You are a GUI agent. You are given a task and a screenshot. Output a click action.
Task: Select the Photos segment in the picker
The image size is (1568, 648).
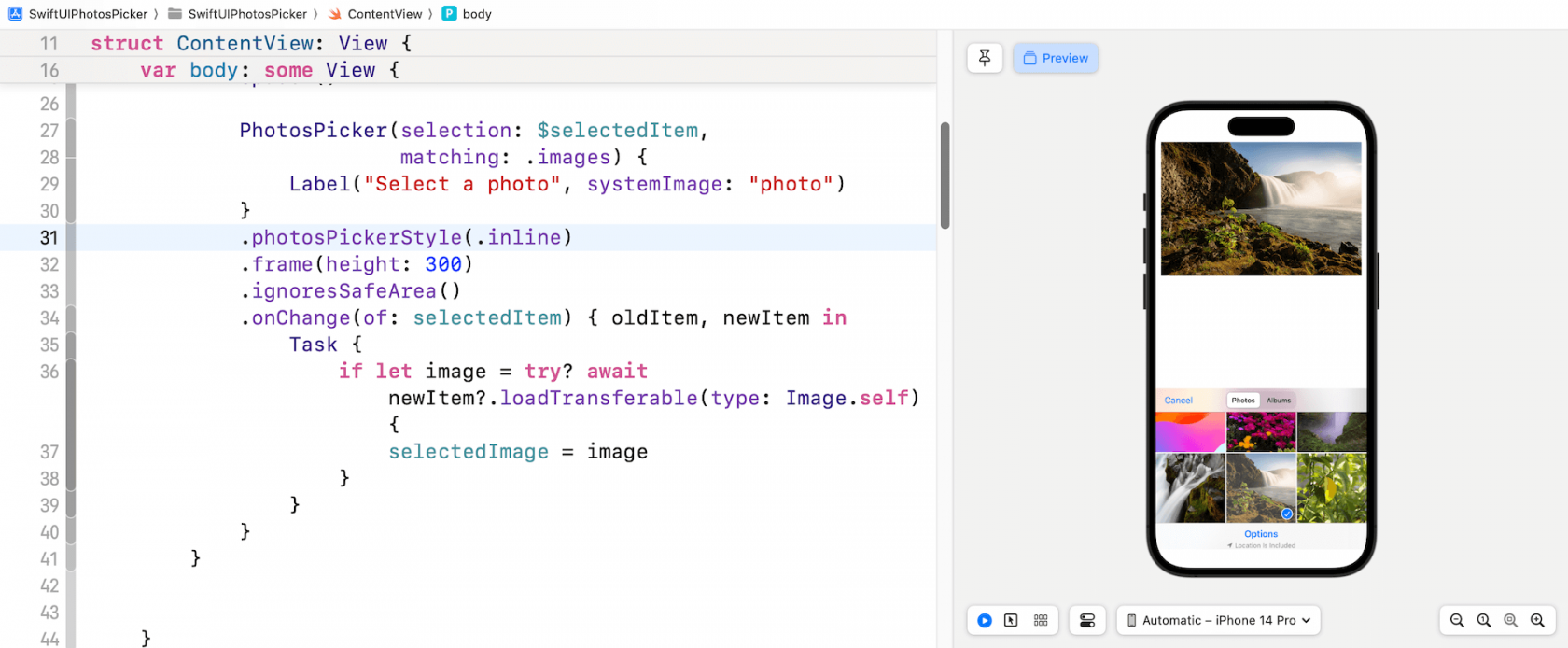click(x=1243, y=401)
